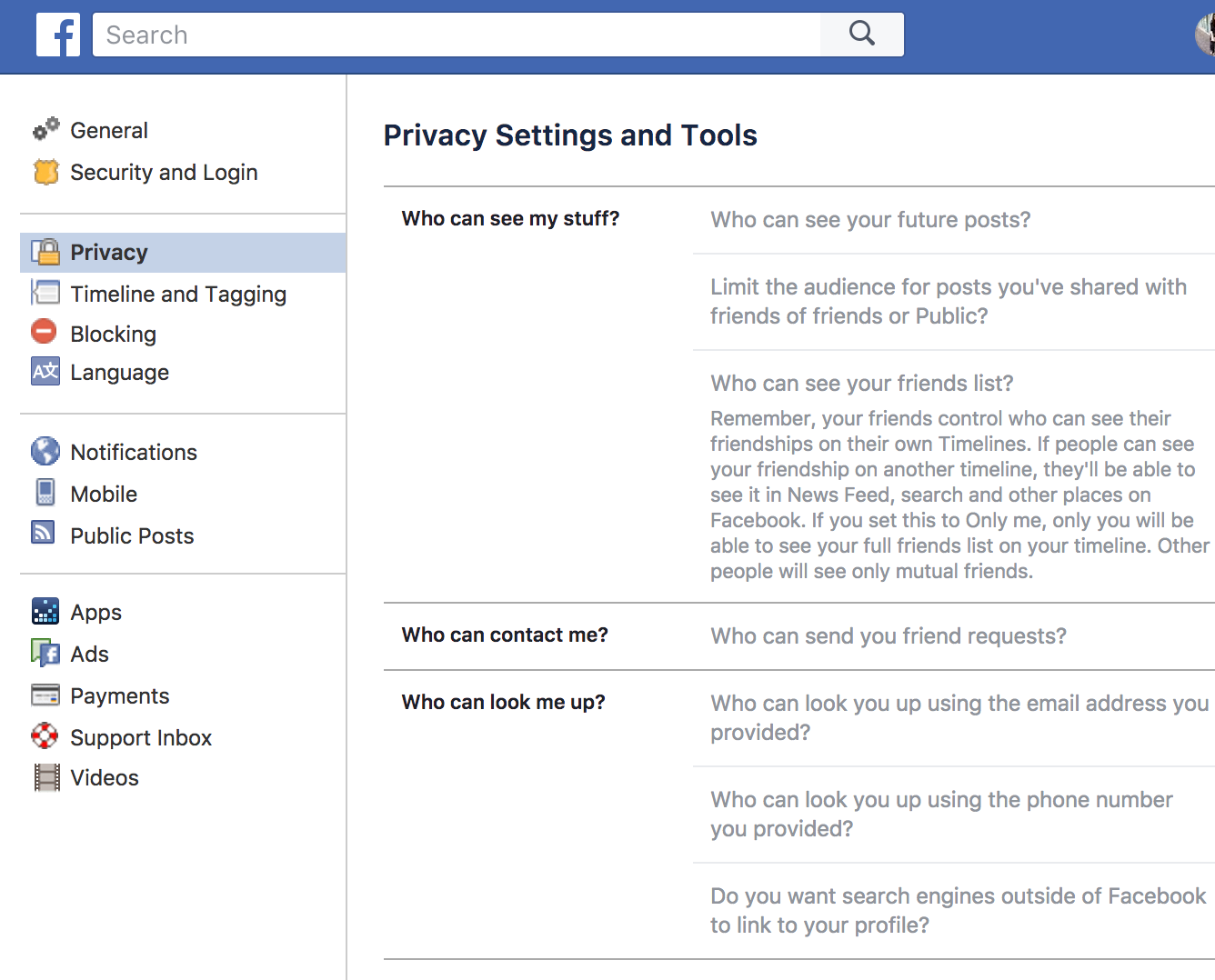1215x980 pixels.
Task: Click the red Blocking icon
Action: coord(44,332)
